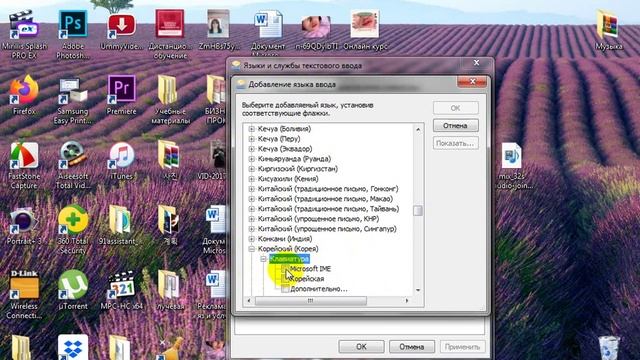This screenshot has height=360, width=640.
Task: Check the Microsoft IME checkbox
Action: (x=285, y=269)
